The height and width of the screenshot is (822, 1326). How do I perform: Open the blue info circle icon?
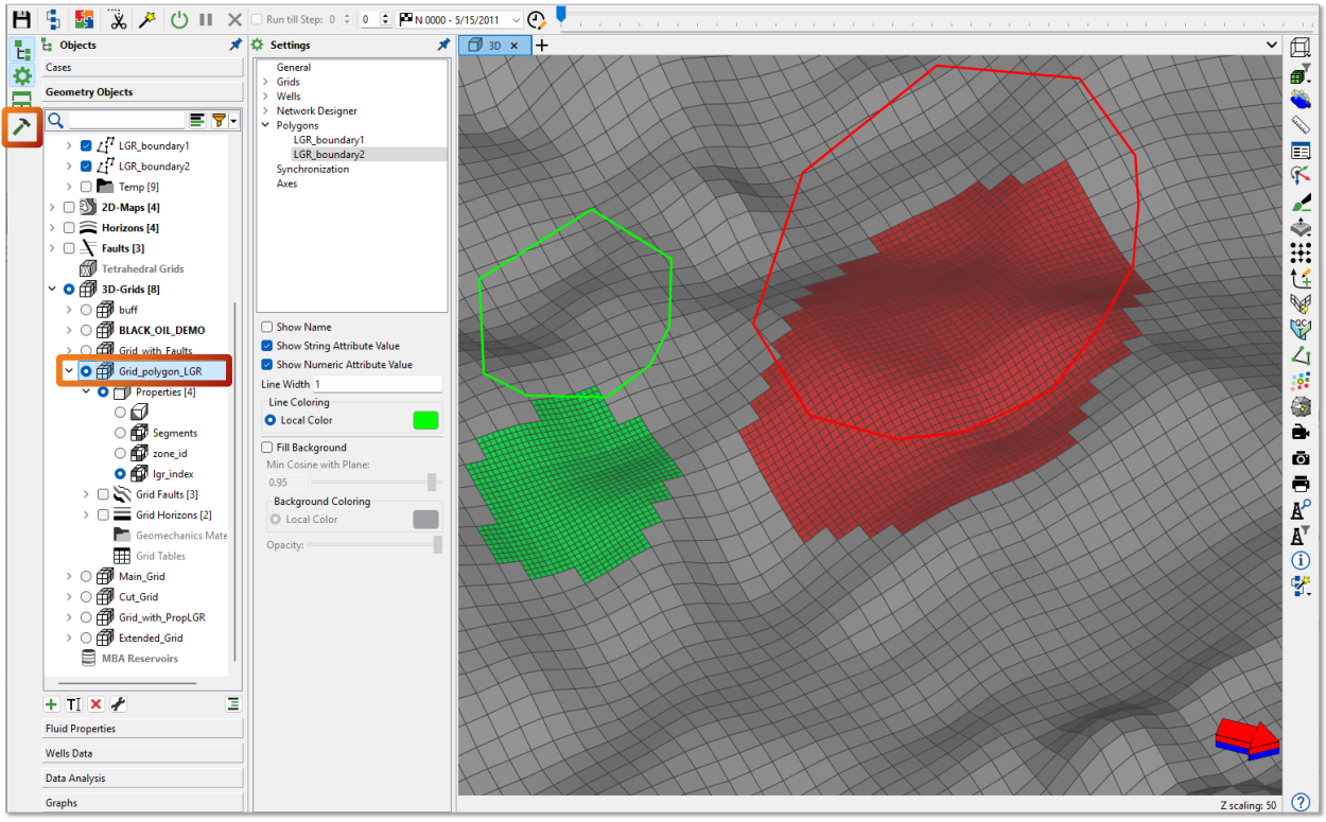click(x=1300, y=560)
